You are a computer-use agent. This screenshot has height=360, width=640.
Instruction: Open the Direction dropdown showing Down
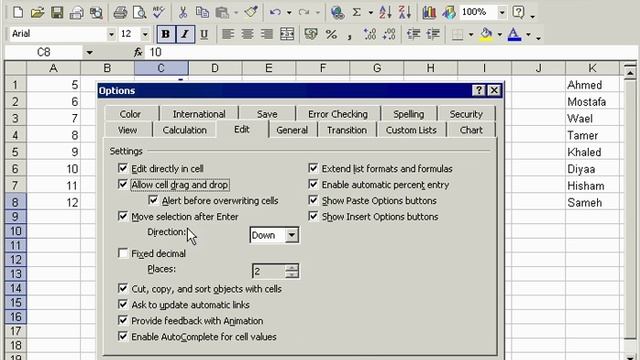pos(292,235)
